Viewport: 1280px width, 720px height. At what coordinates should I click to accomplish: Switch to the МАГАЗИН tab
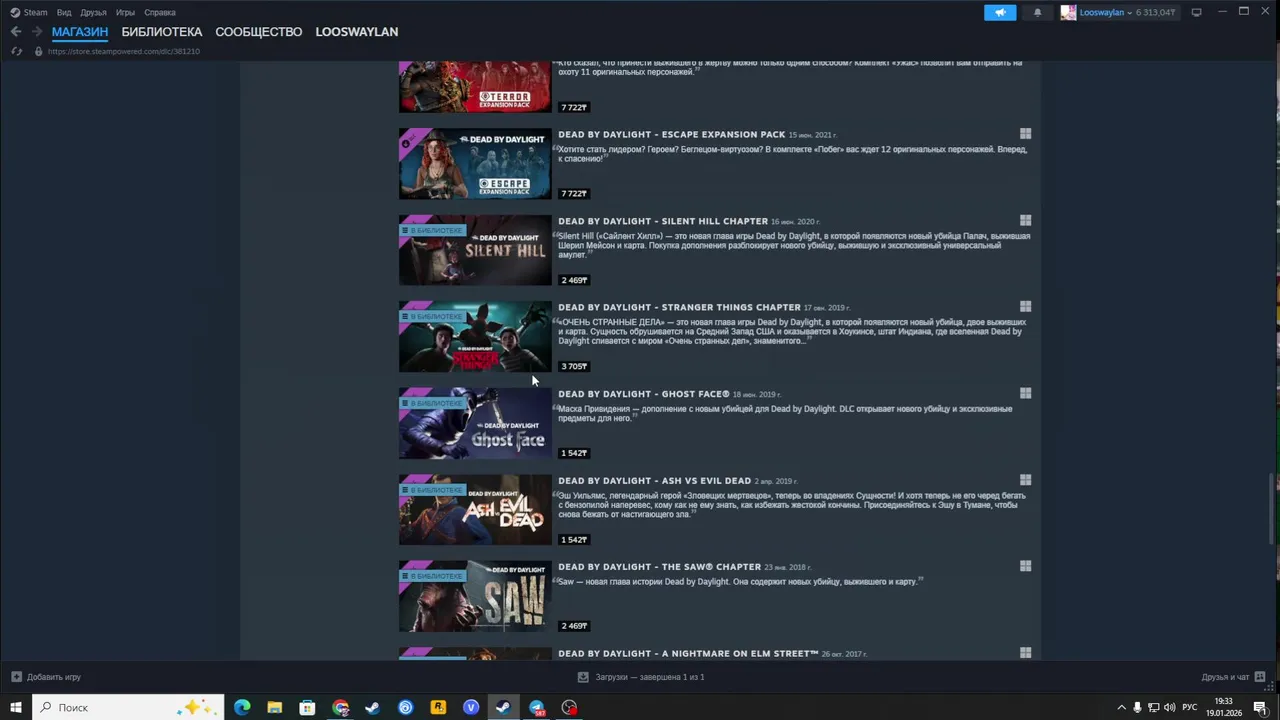click(x=80, y=32)
